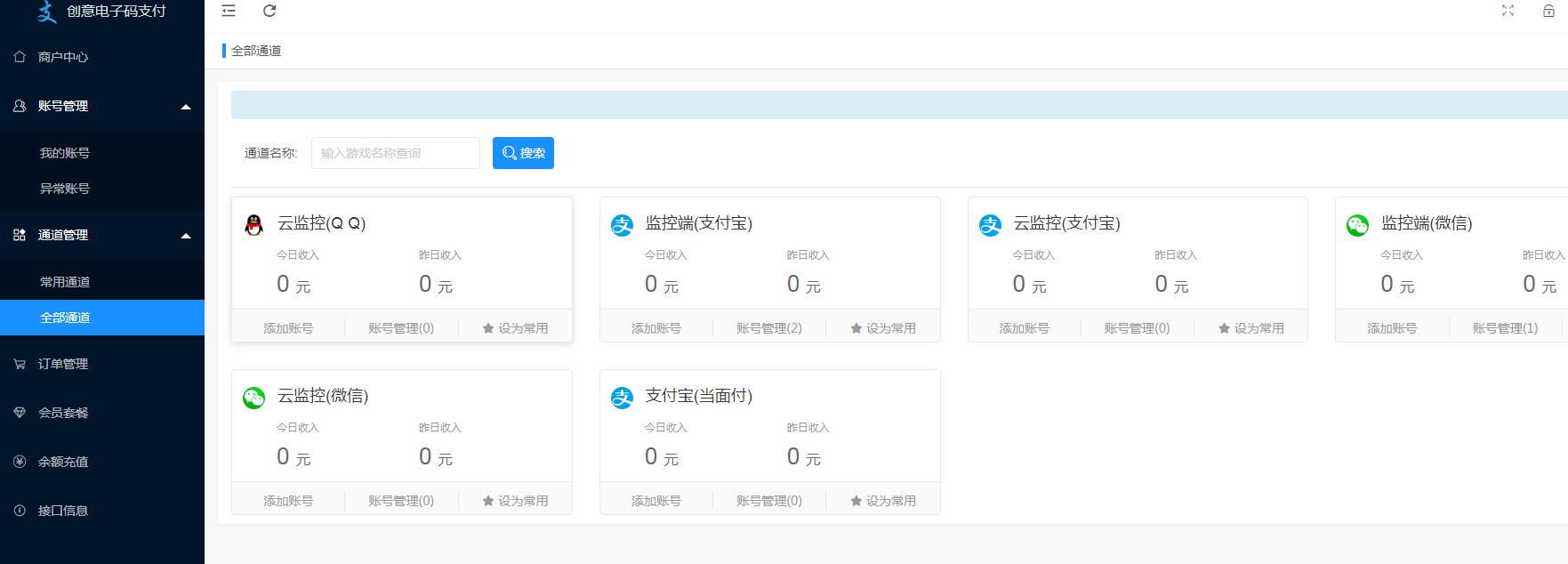
Task: Click star 设为常用 on 云监控(微信) card
Action: click(515, 501)
